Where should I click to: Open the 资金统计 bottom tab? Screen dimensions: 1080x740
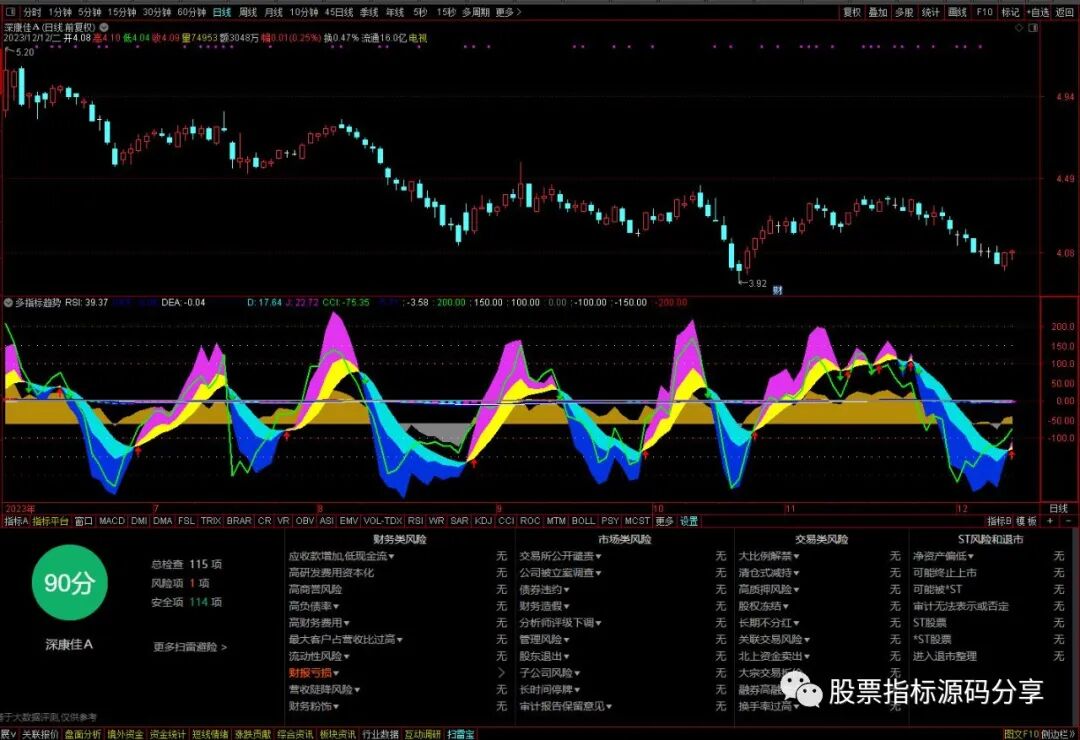point(167,734)
